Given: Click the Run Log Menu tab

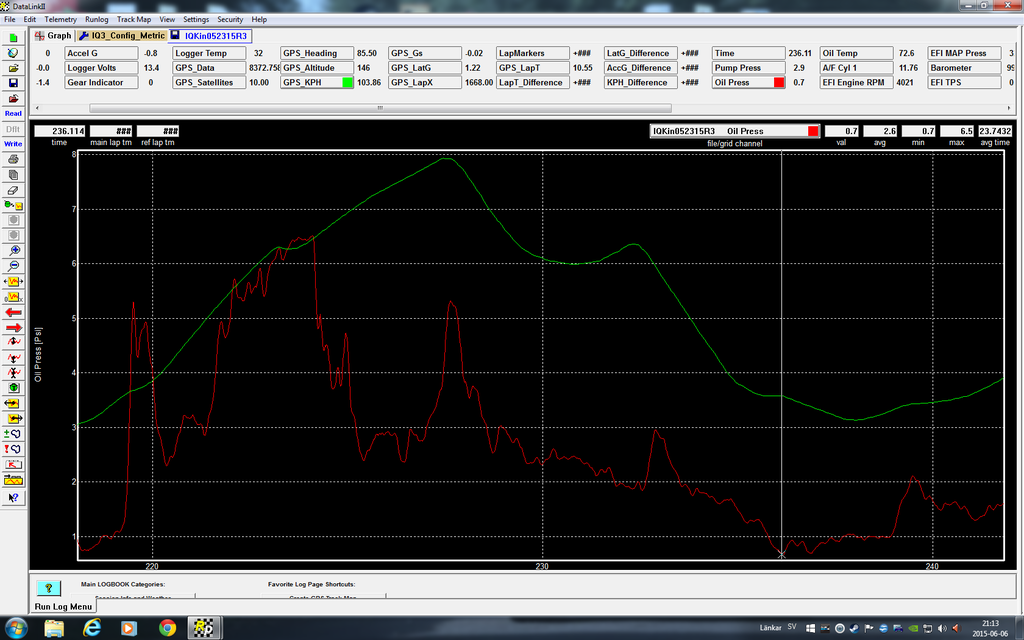Looking at the screenshot, I should [x=64, y=606].
